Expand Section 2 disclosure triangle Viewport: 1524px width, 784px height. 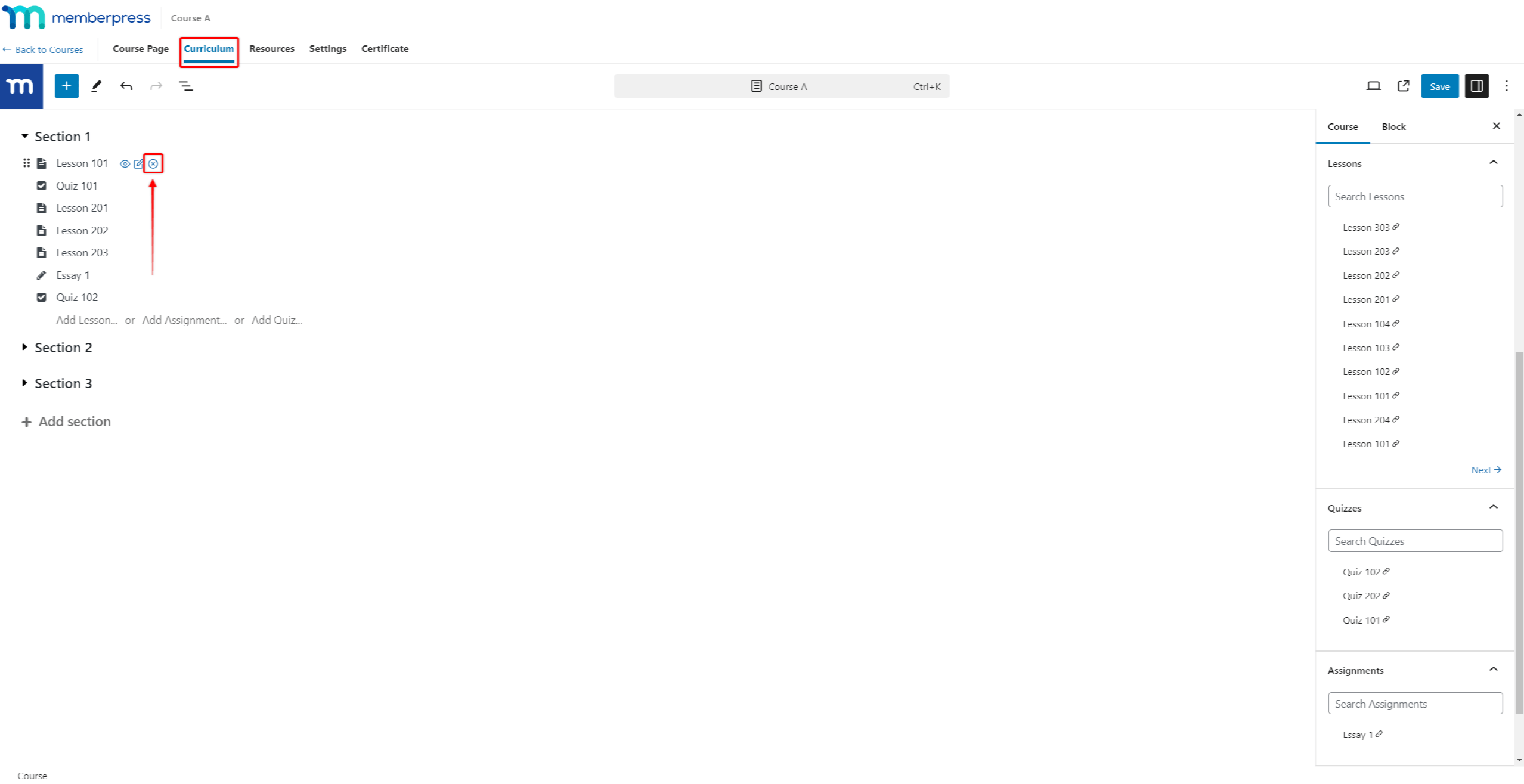(25, 347)
